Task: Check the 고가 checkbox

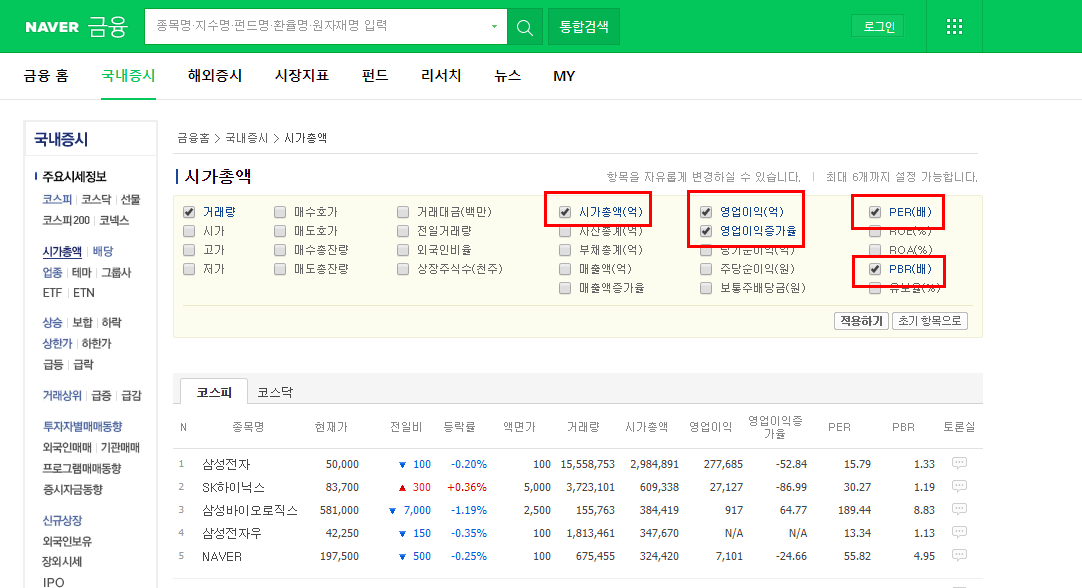Action: 189,250
